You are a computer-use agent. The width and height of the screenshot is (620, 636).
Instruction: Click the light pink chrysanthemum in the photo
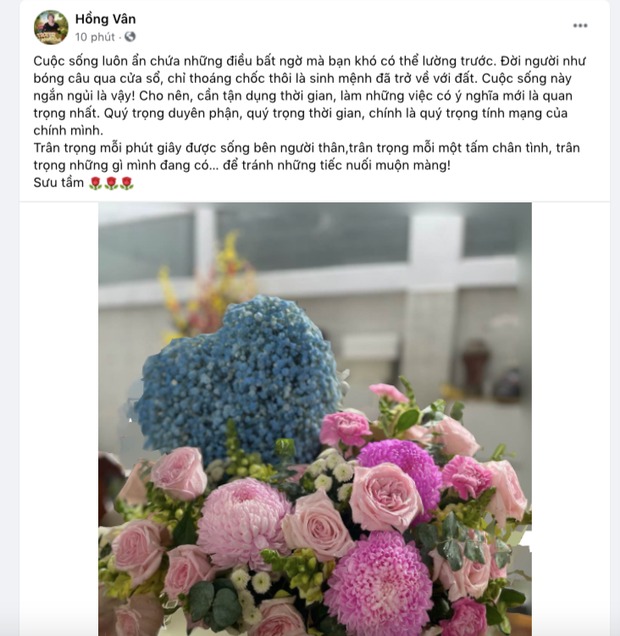click(243, 519)
